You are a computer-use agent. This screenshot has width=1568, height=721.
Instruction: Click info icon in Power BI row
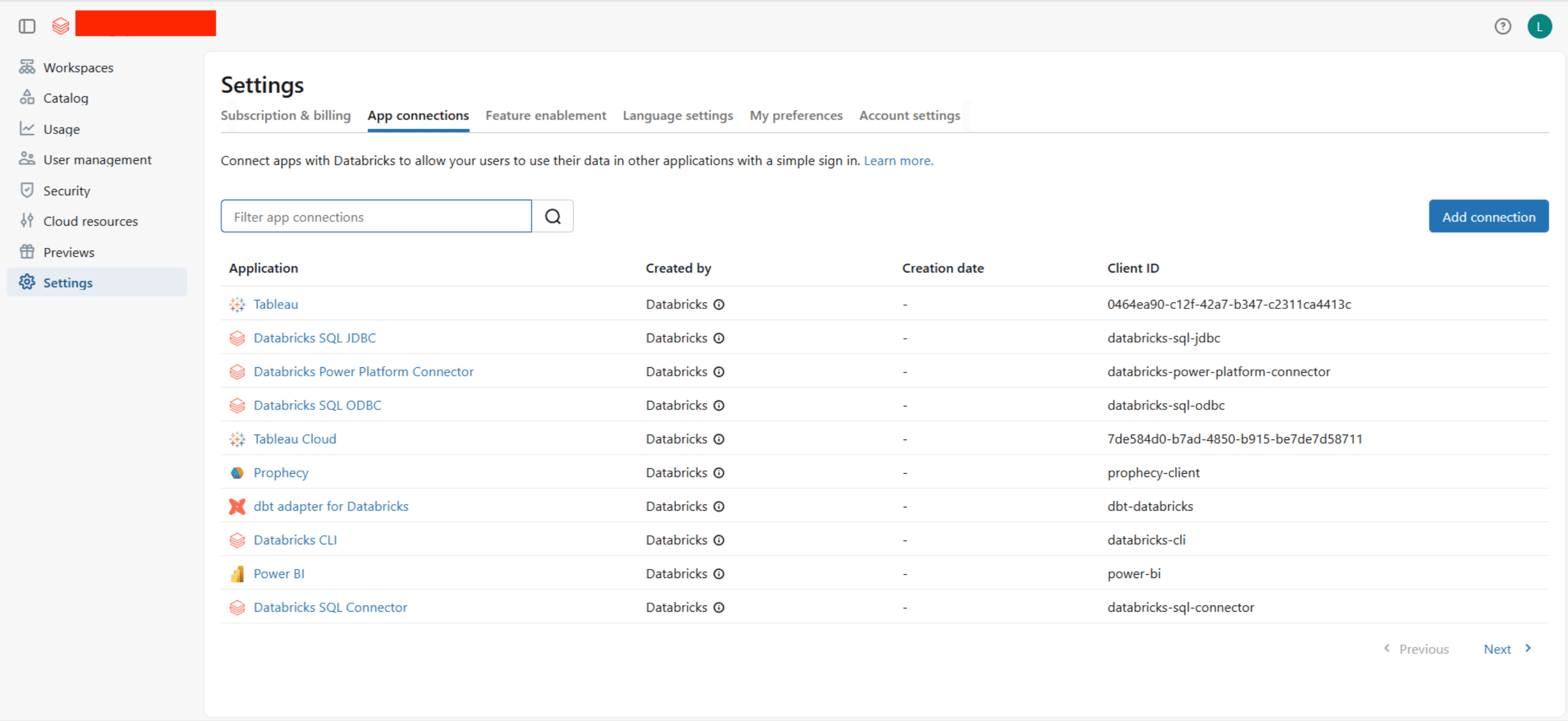click(719, 574)
